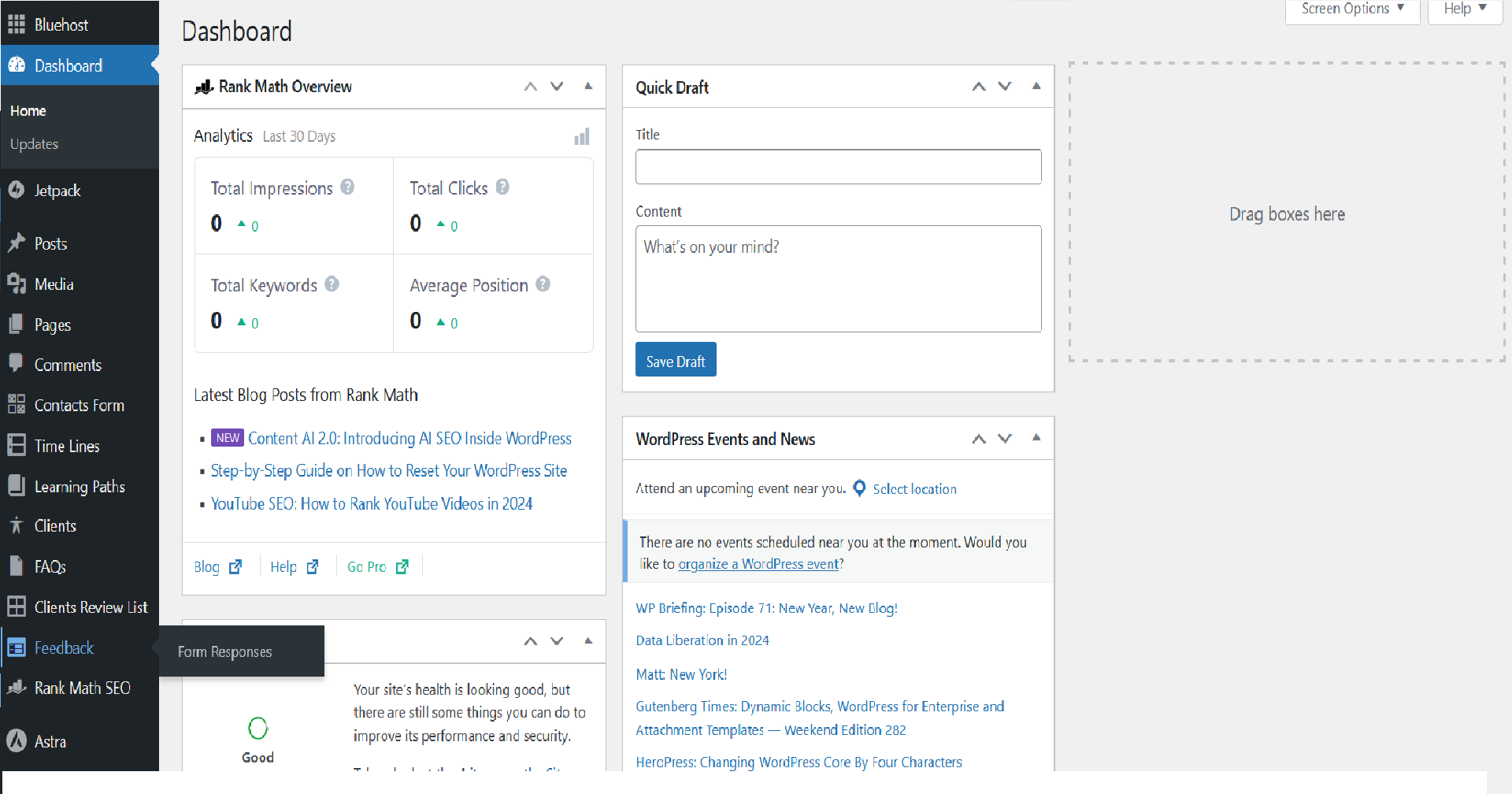Click the Total Clicks help icon
The width and height of the screenshot is (1512, 794).
coord(502,187)
